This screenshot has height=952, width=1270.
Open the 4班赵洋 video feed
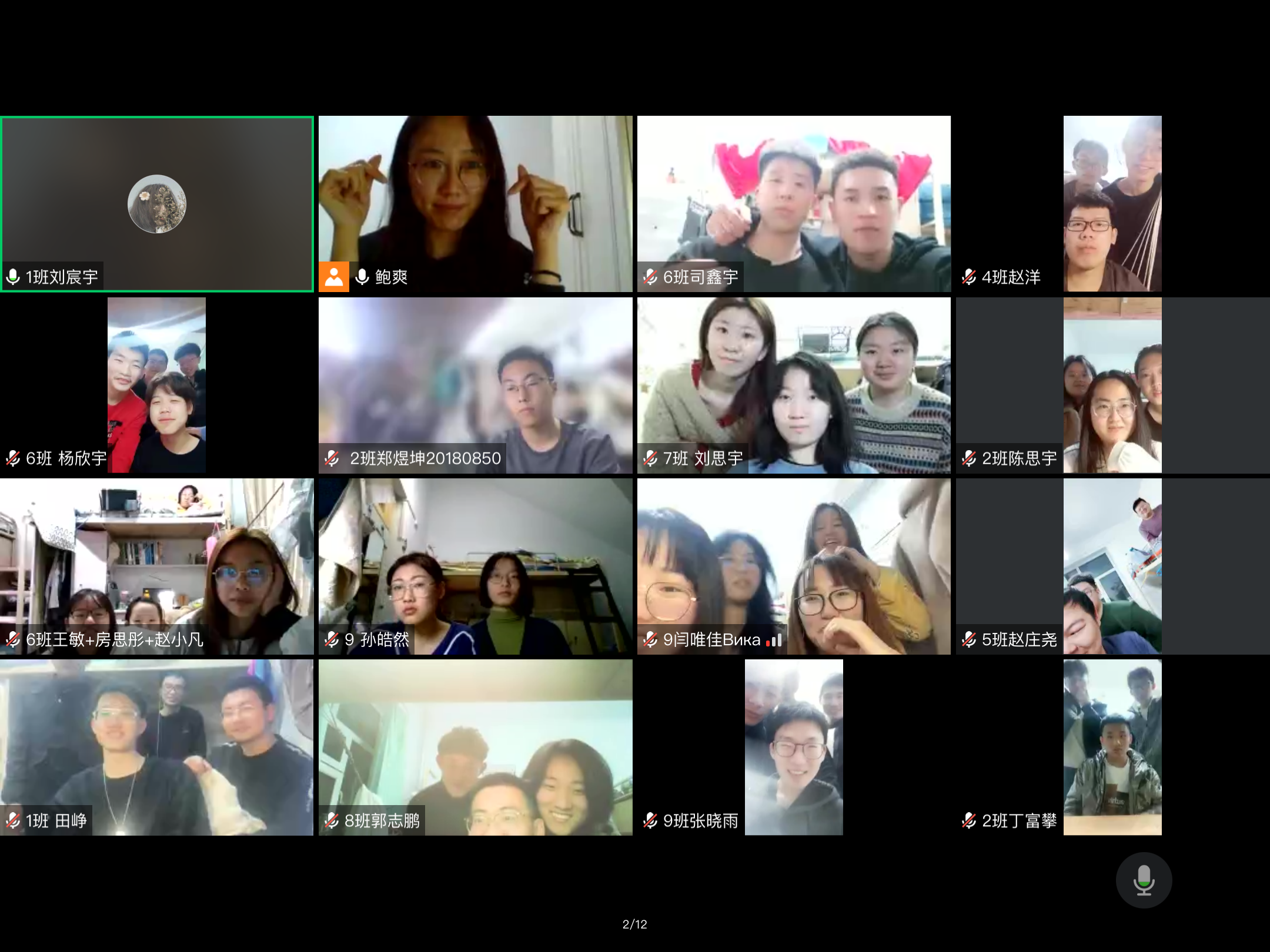click(x=1112, y=204)
